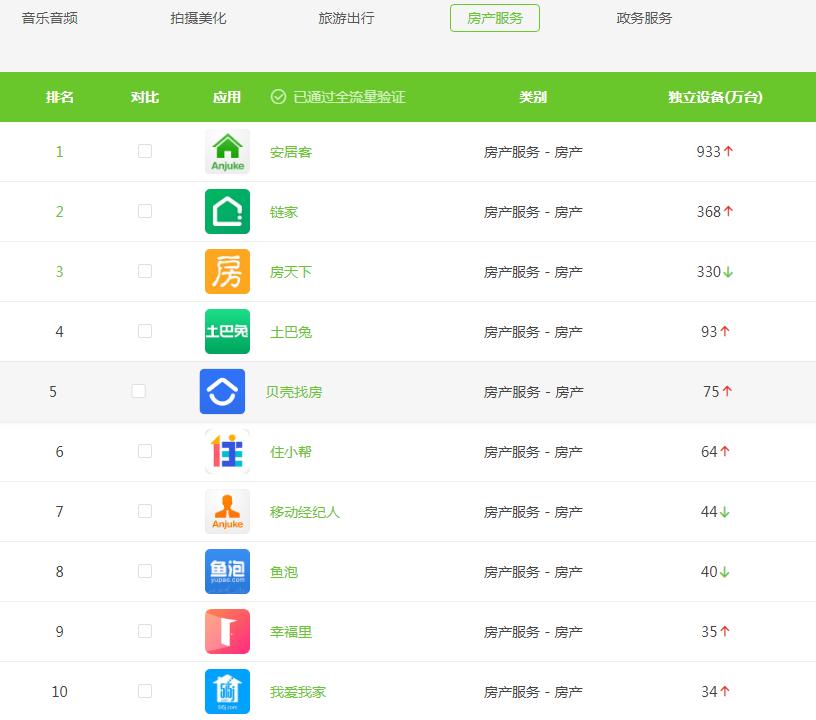Open the 土巴兔 app icon
This screenshot has width=816, height=720.
point(227,331)
